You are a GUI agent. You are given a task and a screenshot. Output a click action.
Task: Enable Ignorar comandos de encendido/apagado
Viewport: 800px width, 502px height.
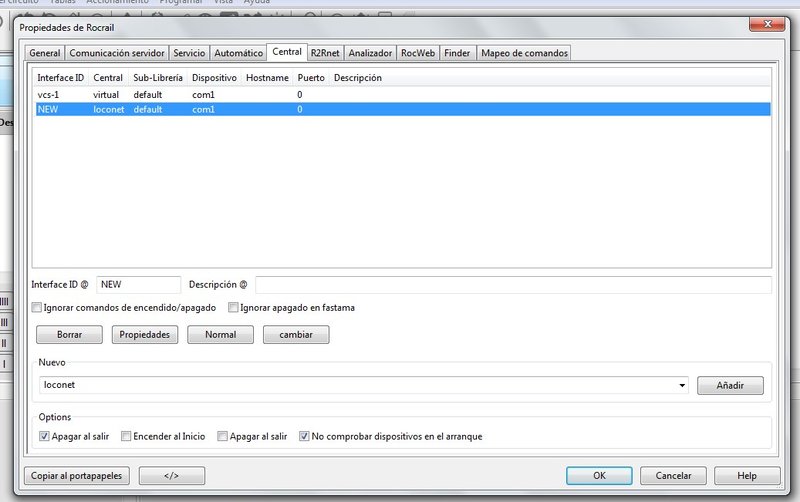pyautogui.click(x=36, y=308)
